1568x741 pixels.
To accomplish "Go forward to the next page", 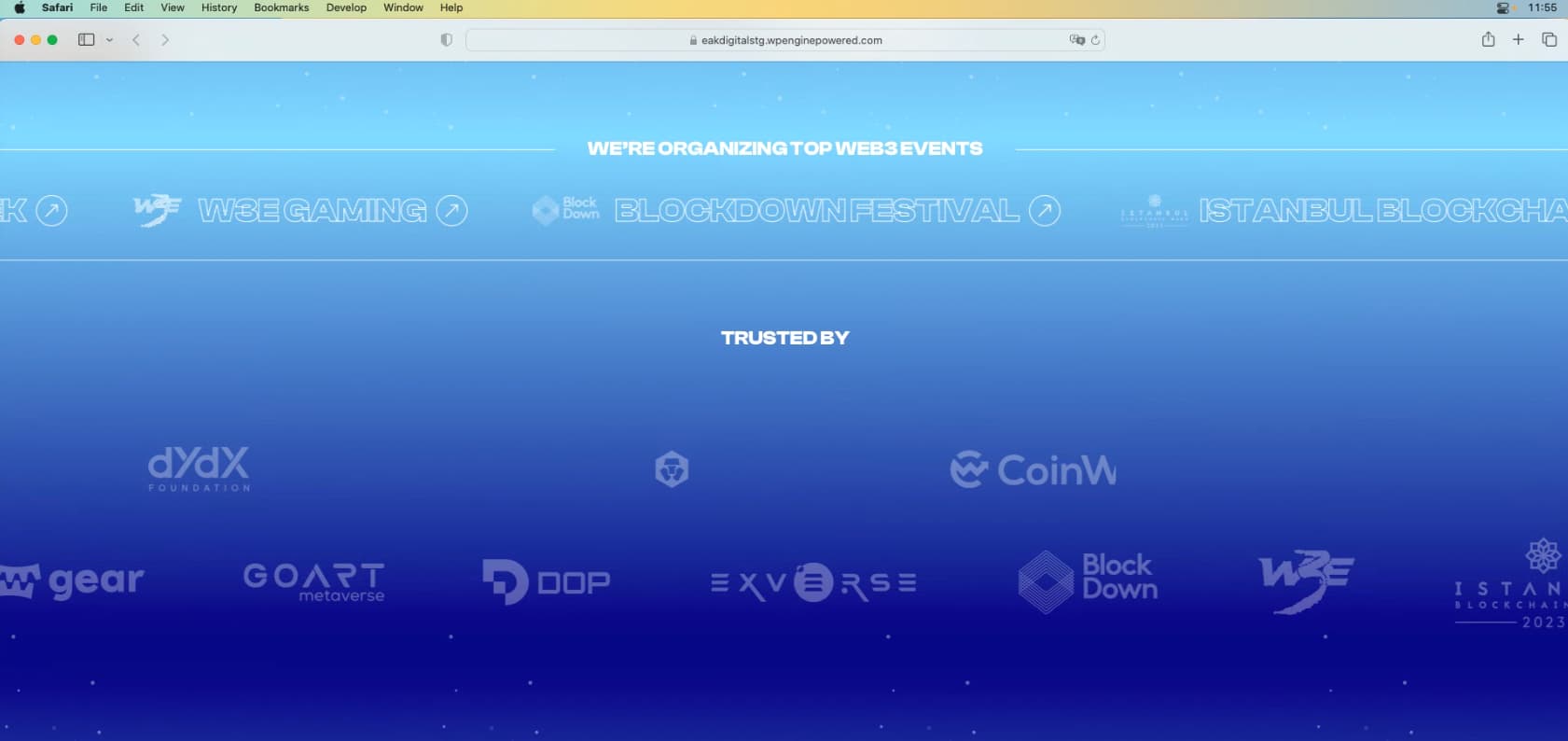I will 165,40.
